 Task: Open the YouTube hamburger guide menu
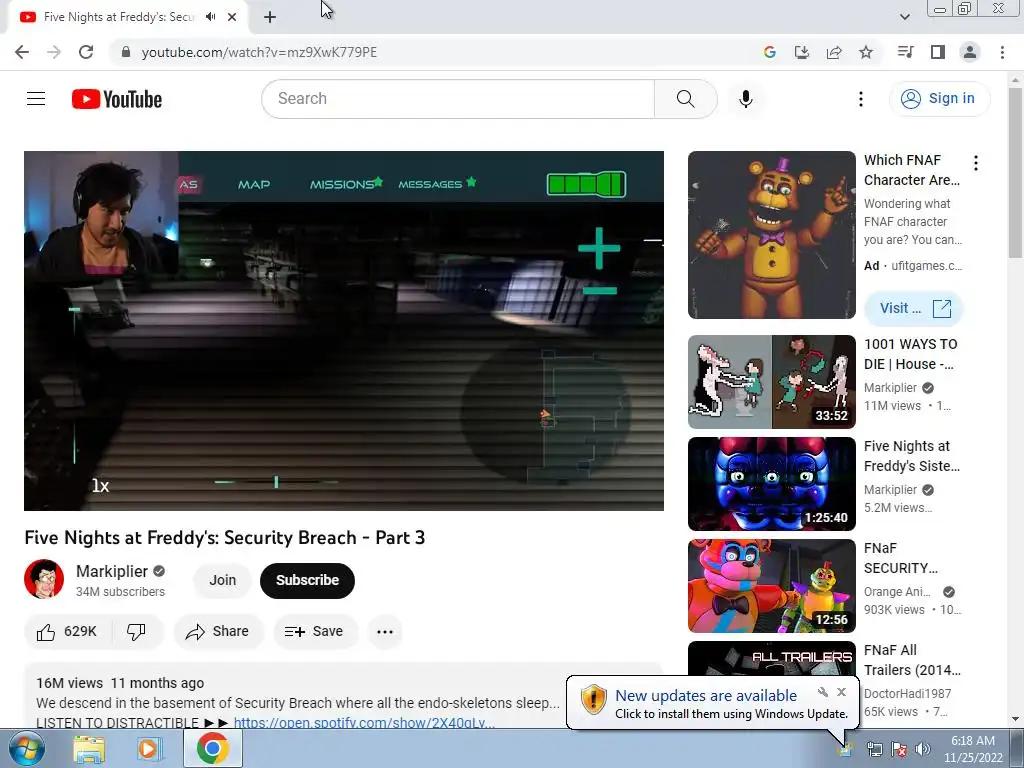(x=36, y=99)
